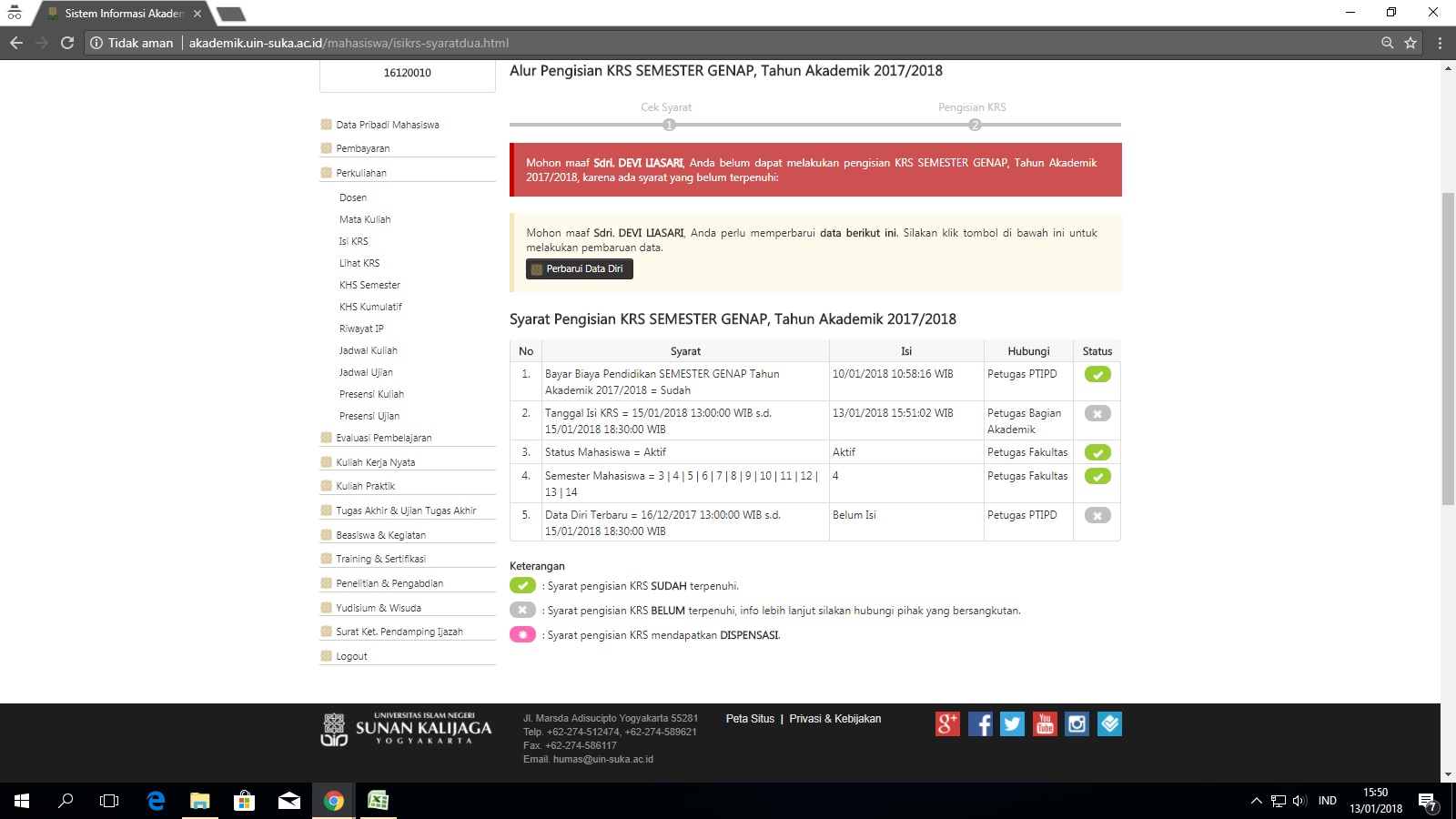1456x819 pixels.
Task: Open the Instagram icon in footer
Action: coord(1077,723)
